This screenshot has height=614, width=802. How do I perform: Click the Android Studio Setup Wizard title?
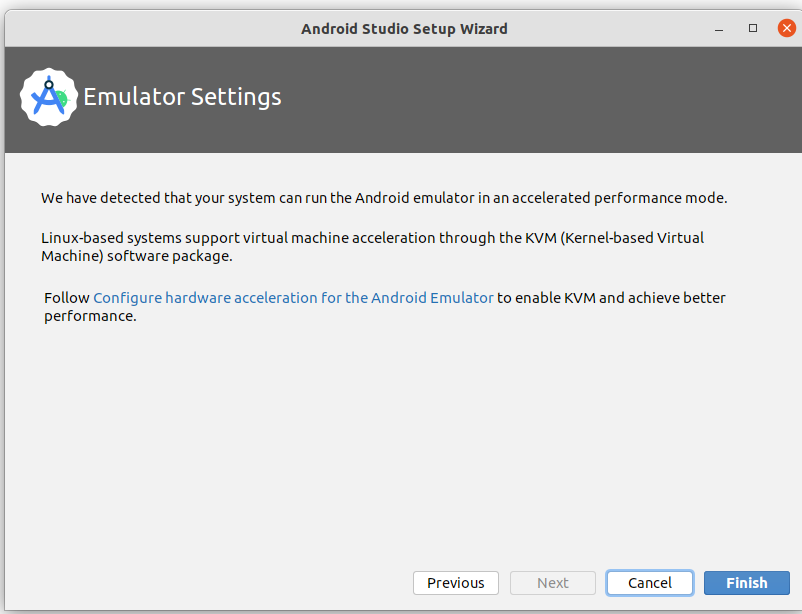point(404,29)
